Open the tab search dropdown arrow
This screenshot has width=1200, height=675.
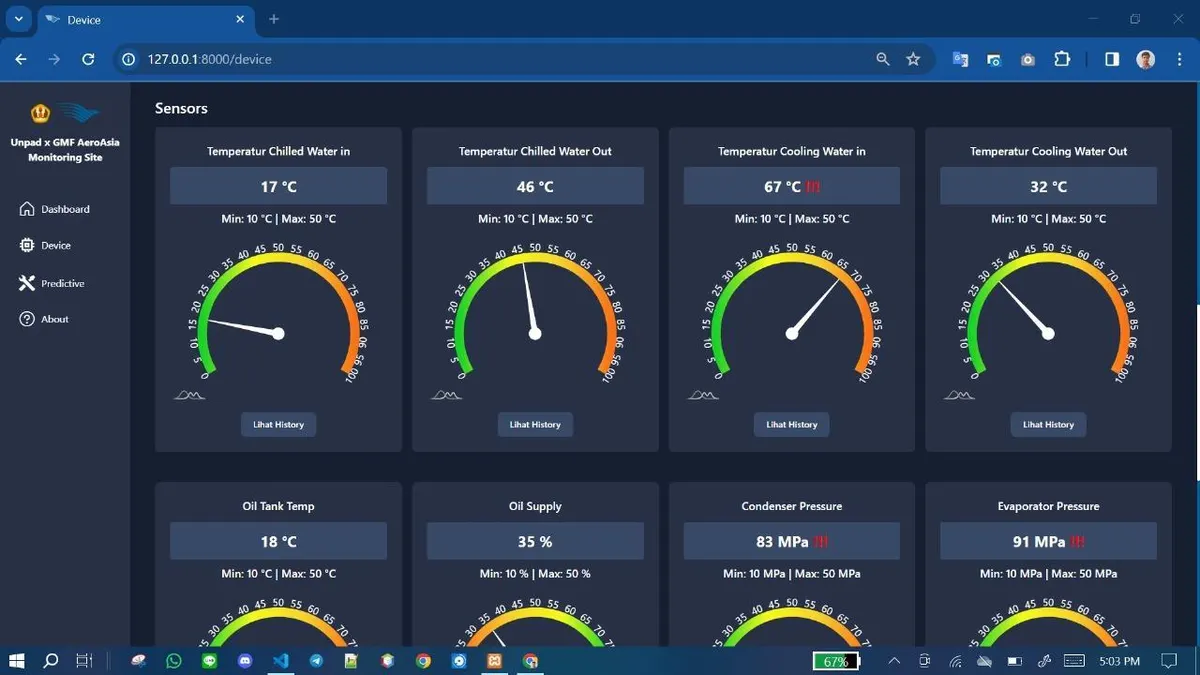pyautogui.click(x=18, y=19)
